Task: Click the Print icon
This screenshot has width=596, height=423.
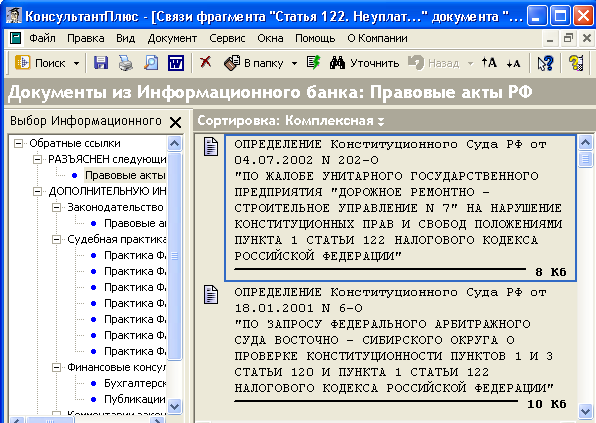Action: click(126, 63)
